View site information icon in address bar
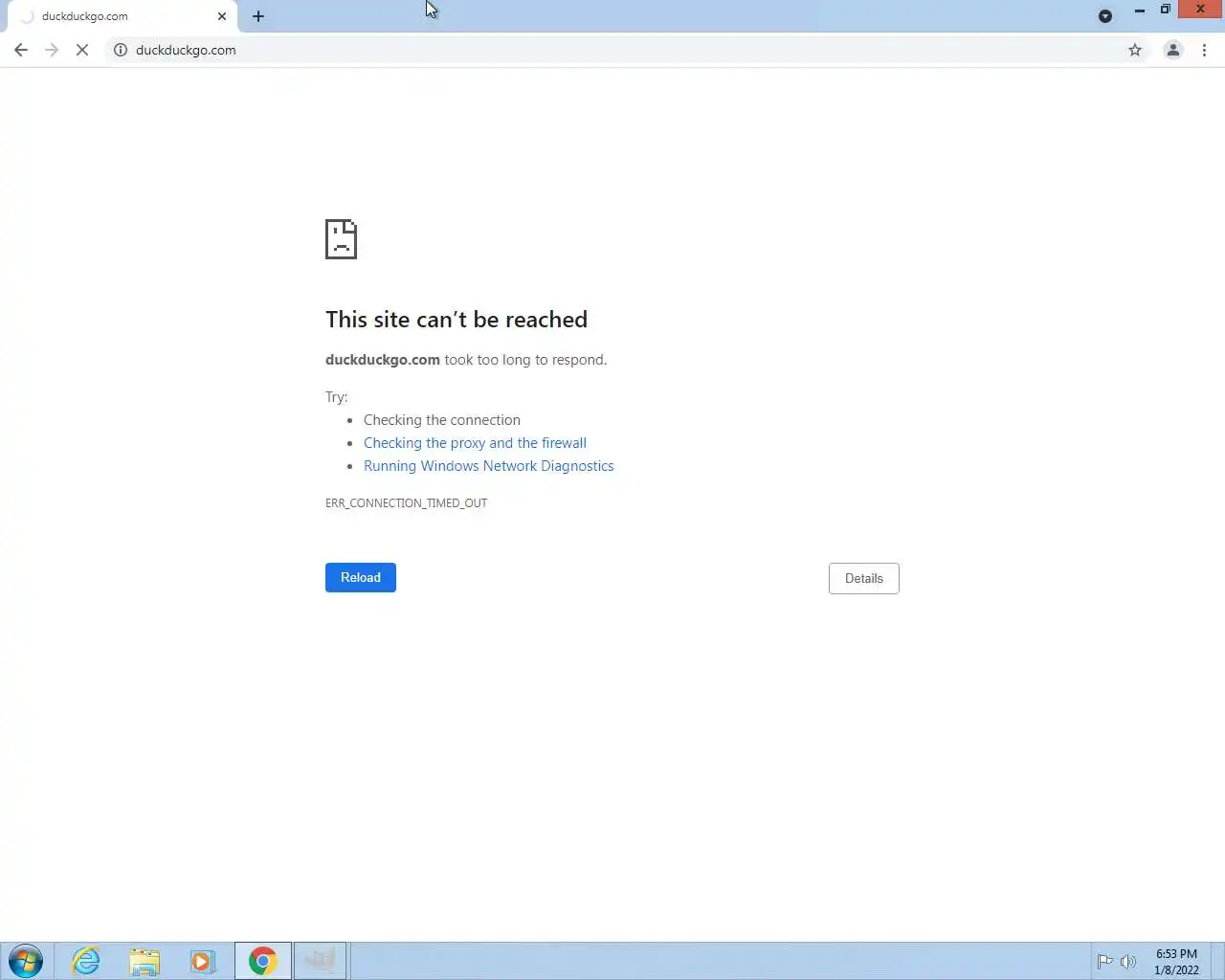Viewport: 1225px width, 980px height. (x=121, y=50)
